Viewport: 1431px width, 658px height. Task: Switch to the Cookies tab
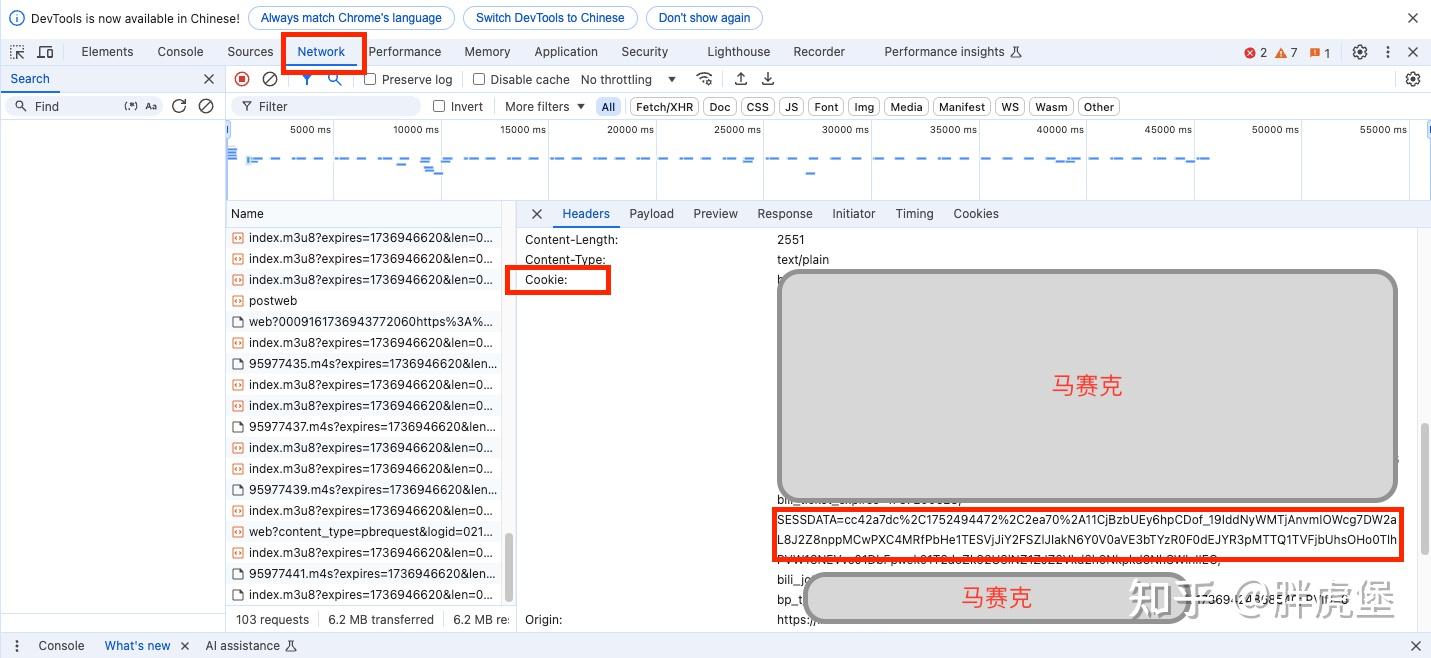975,213
